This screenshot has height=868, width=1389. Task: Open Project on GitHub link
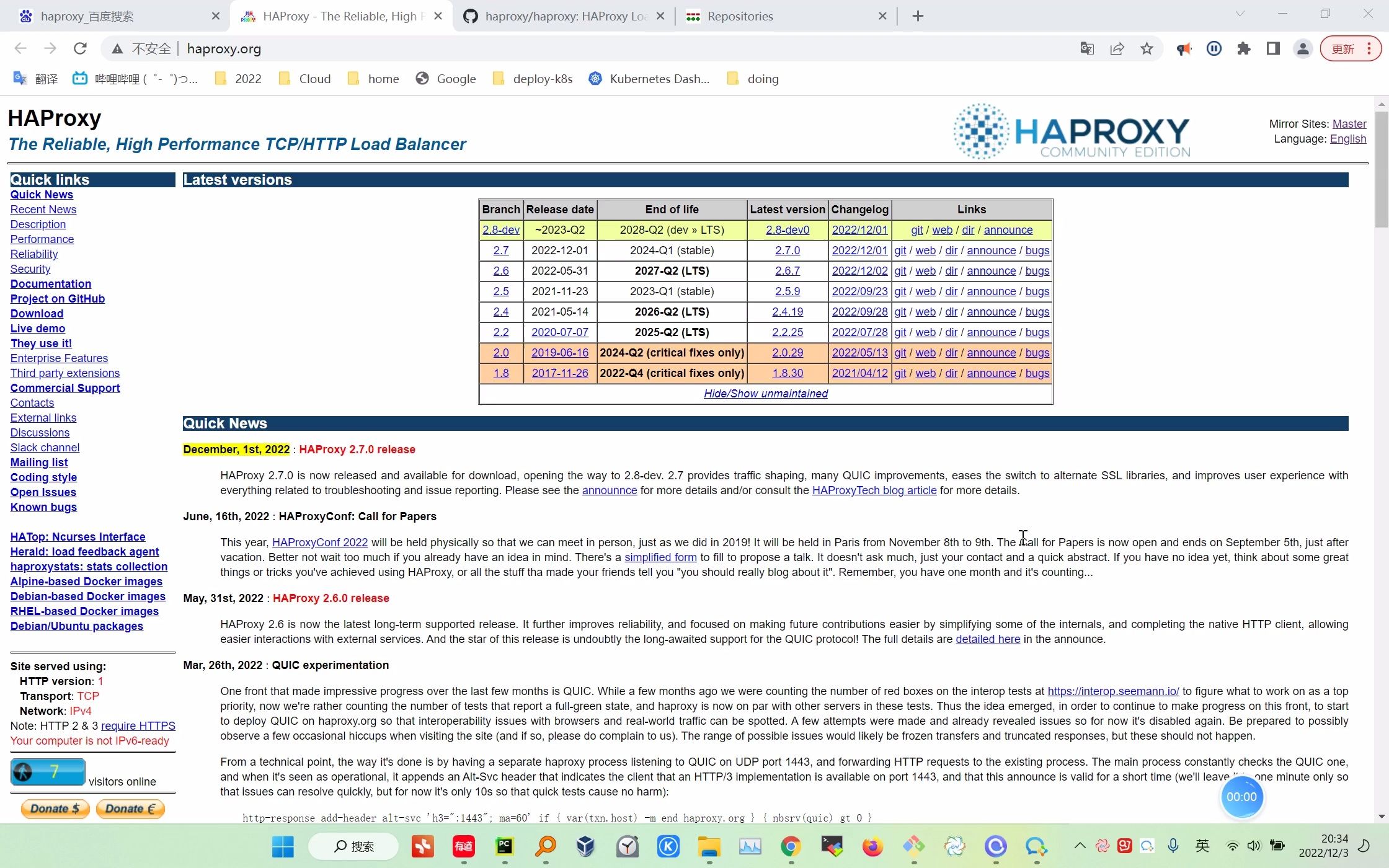[x=58, y=299]
